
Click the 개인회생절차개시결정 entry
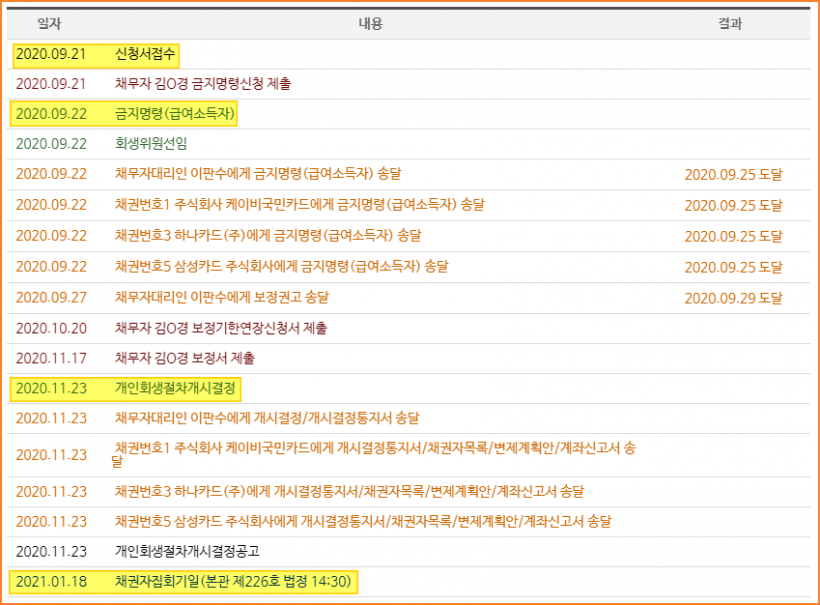[175, 388]
